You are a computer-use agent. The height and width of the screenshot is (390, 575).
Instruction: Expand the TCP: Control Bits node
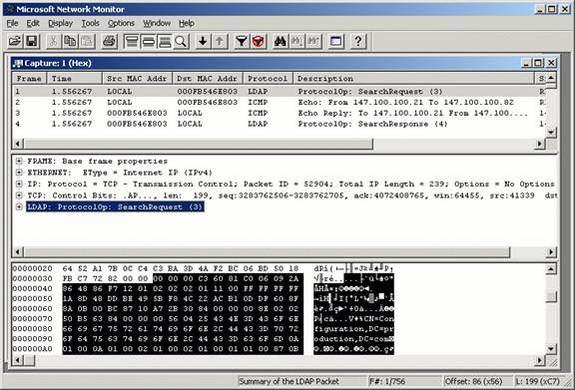[19, 195]
